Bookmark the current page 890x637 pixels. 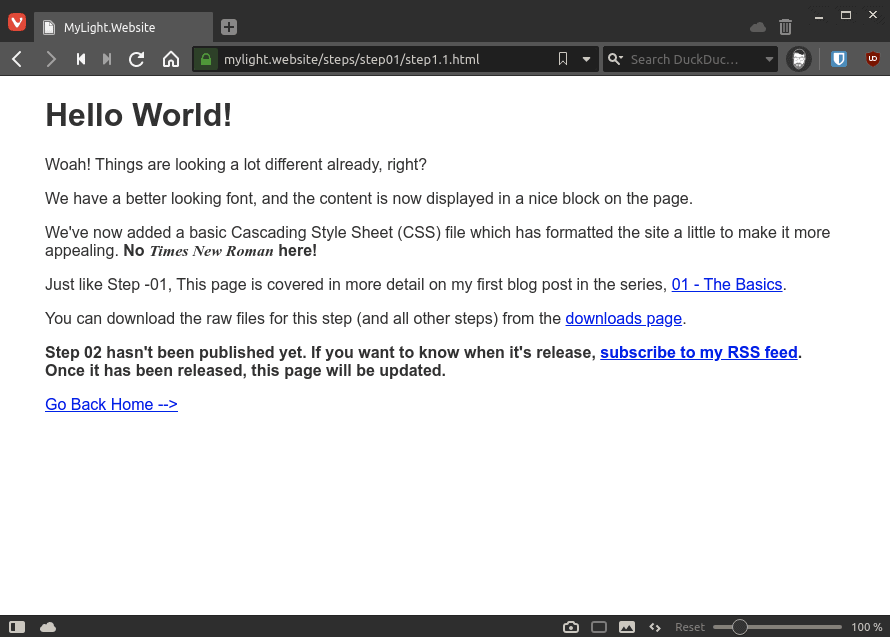point(563,59)
